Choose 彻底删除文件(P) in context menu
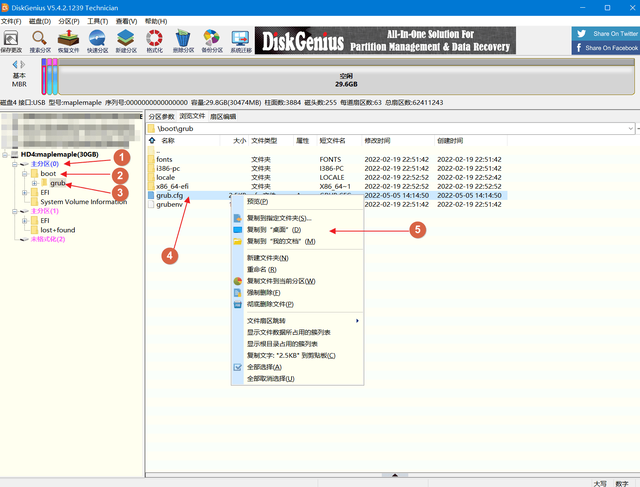 297,304
